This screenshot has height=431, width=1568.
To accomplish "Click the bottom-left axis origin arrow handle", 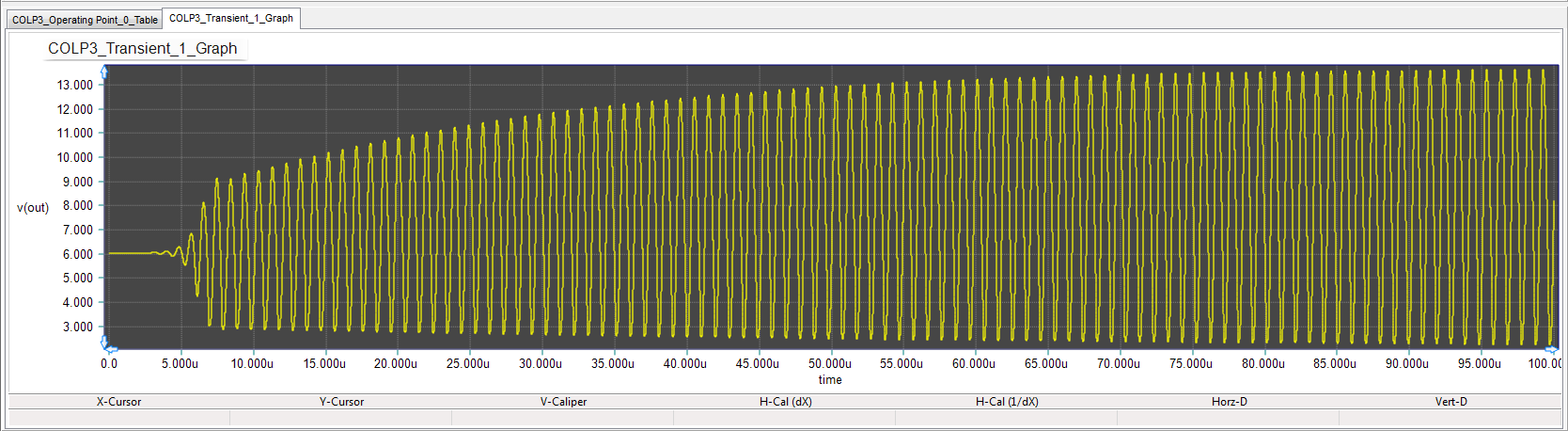I will [x=105, y=344].
